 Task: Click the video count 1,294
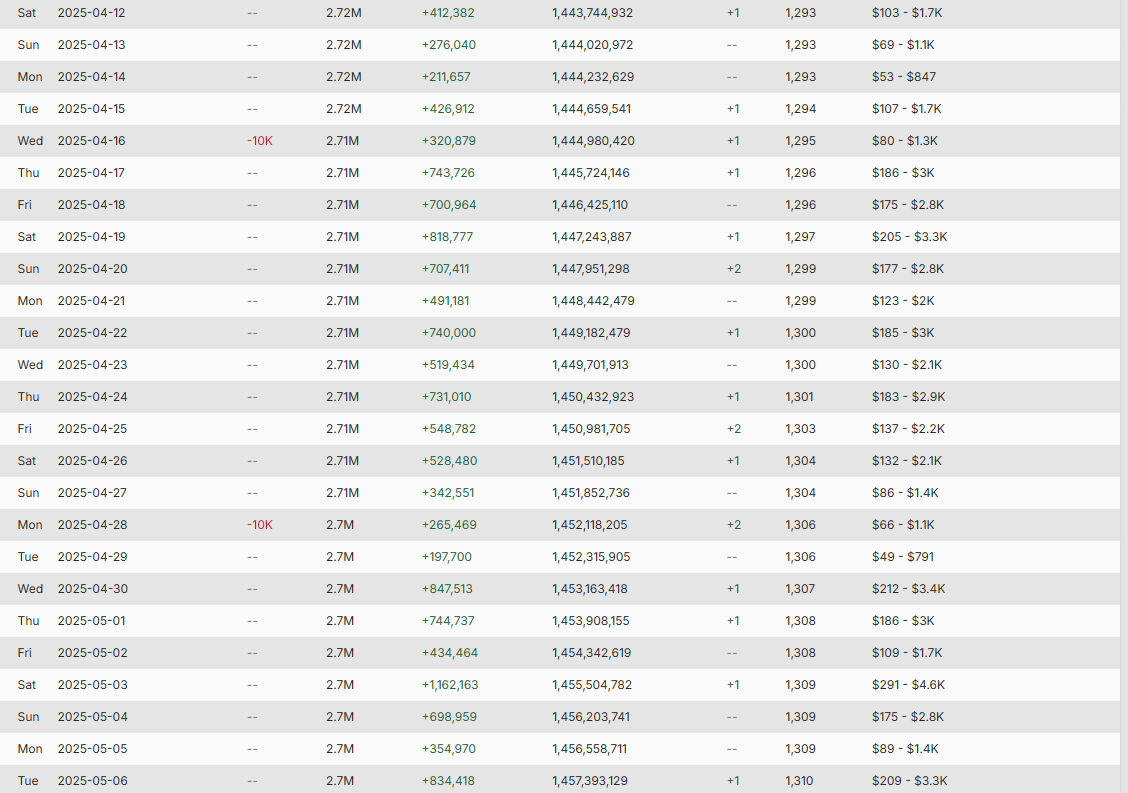pyautogui.click(x=801, y=109)
